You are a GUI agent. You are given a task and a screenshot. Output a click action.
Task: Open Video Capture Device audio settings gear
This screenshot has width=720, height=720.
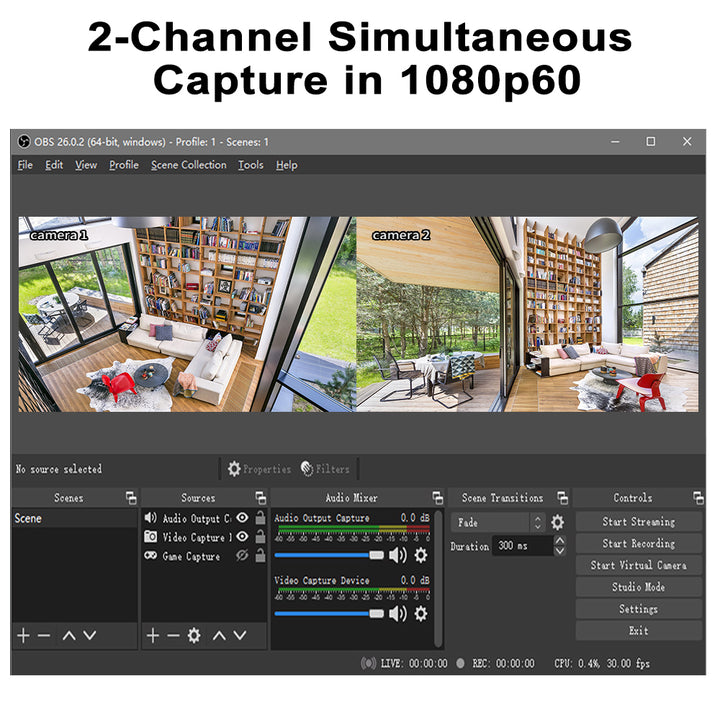(421, 613)
